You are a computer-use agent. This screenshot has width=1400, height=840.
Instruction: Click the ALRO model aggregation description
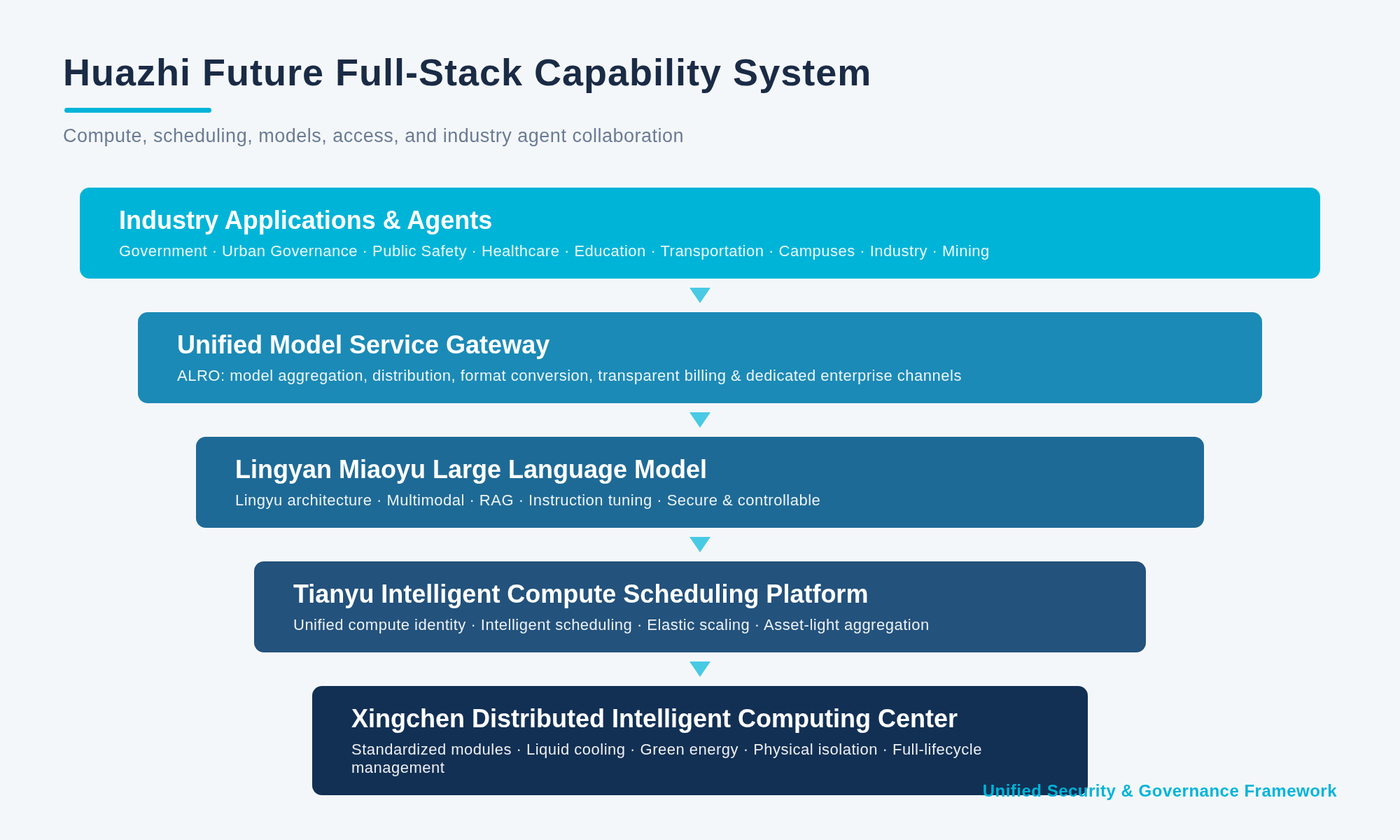coord(569,376)
